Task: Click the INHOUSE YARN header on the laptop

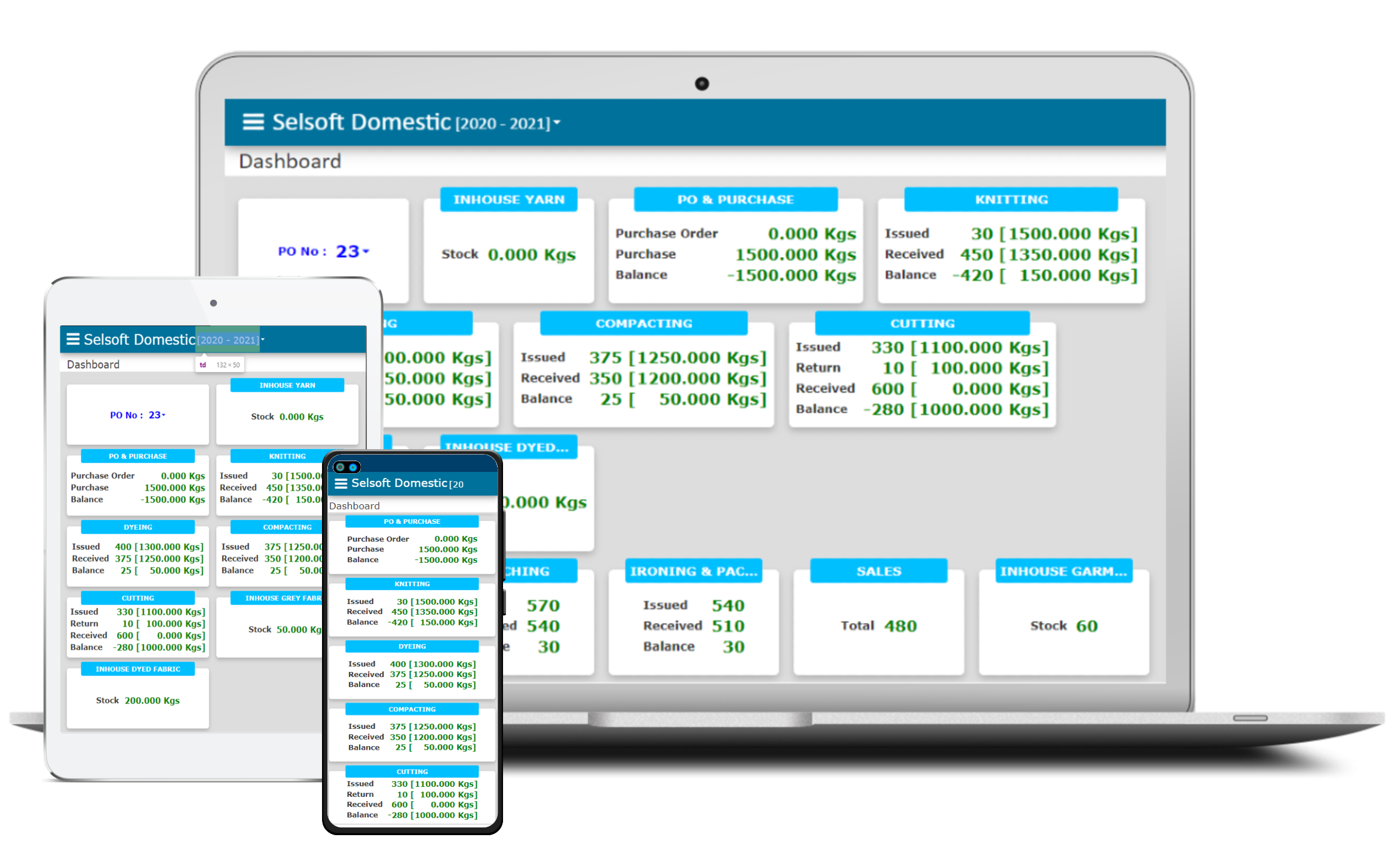Action: click(509, 200)
